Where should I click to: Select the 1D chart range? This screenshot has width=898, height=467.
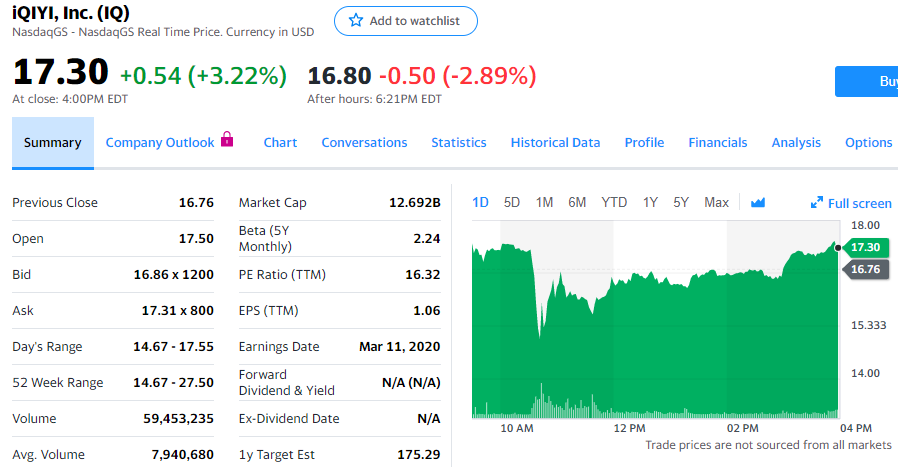(x=480, y=203)
